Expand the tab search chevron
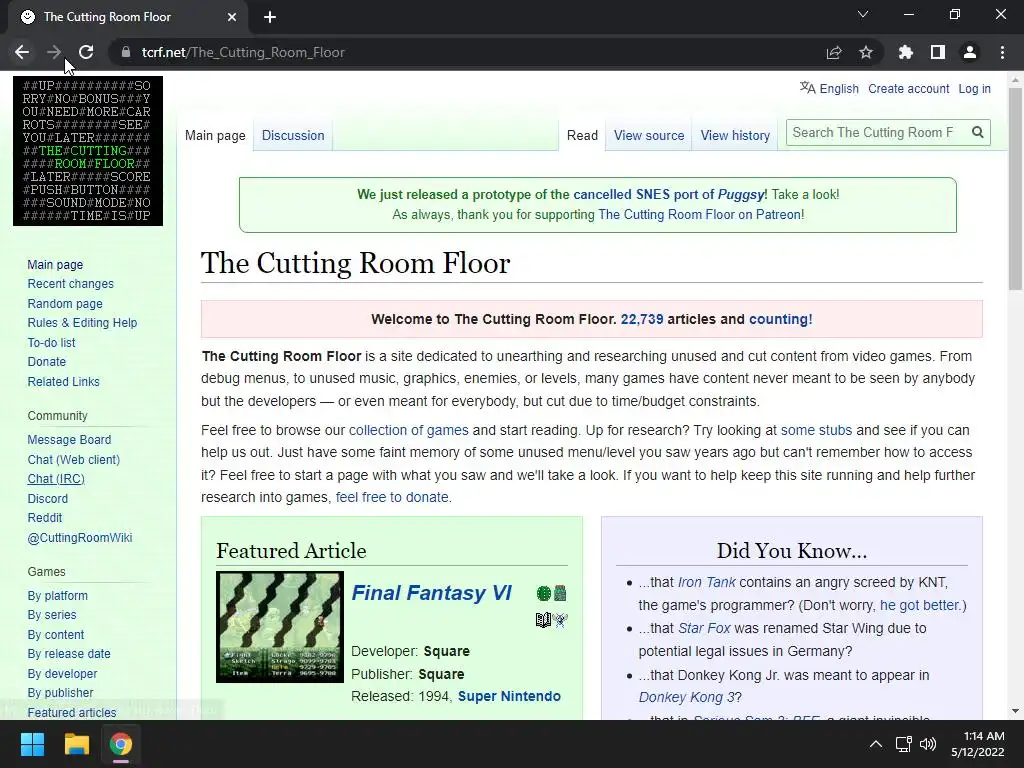 (862, 14)
